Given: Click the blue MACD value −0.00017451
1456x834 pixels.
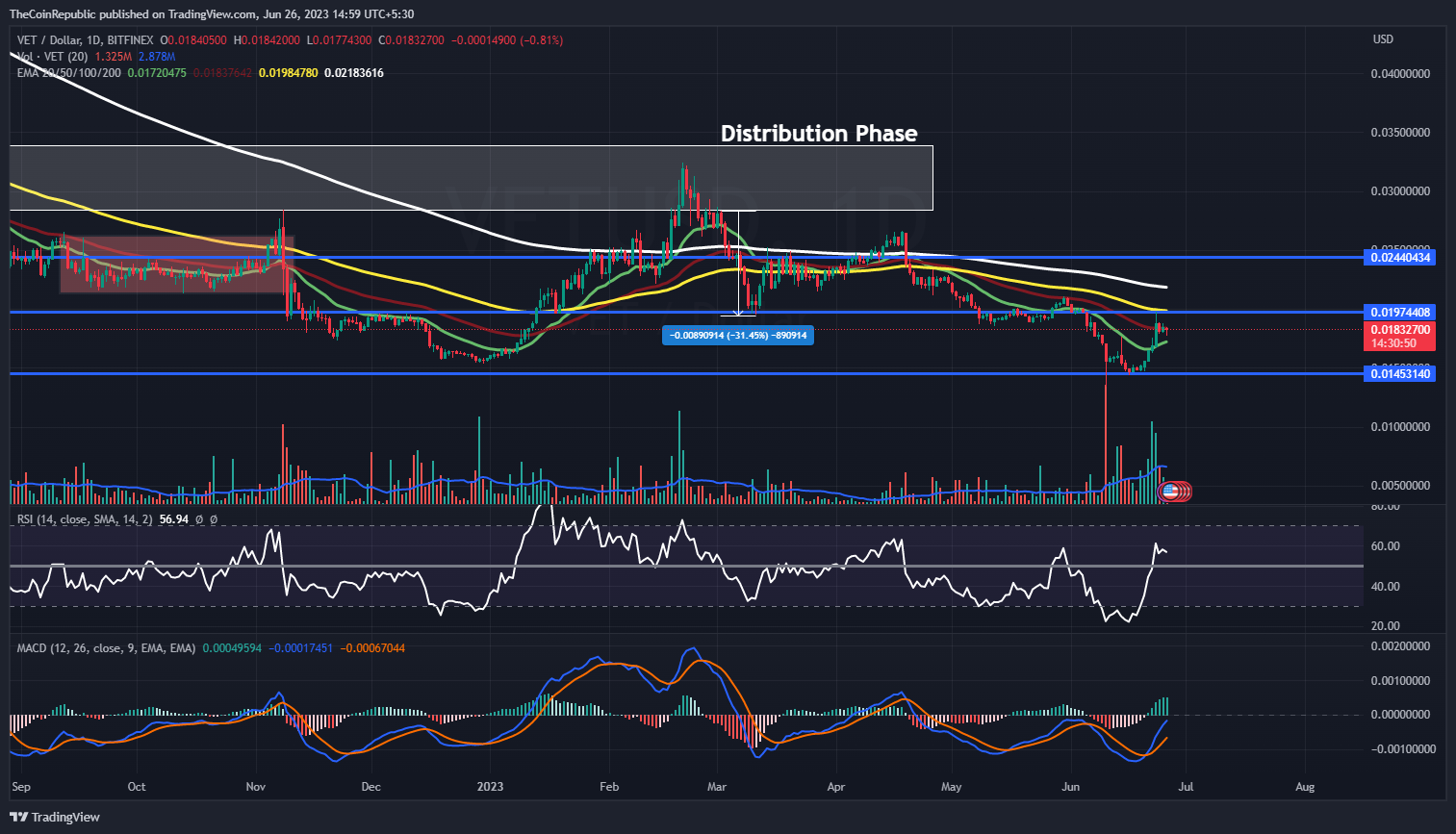Looking at the screenshot, I should [x=300, y=648].
